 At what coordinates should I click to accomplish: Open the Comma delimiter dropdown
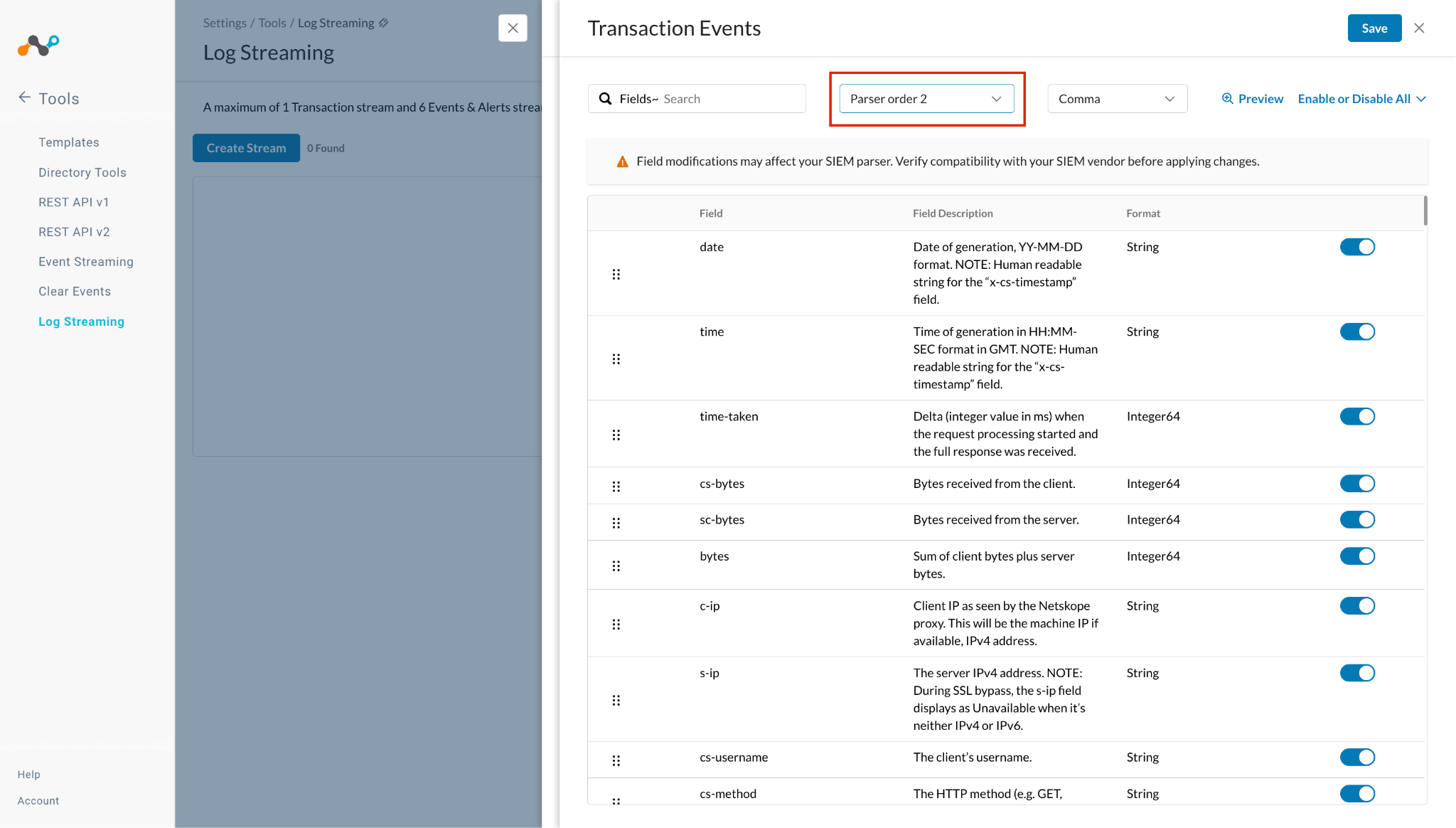[x=1117, y=99]
